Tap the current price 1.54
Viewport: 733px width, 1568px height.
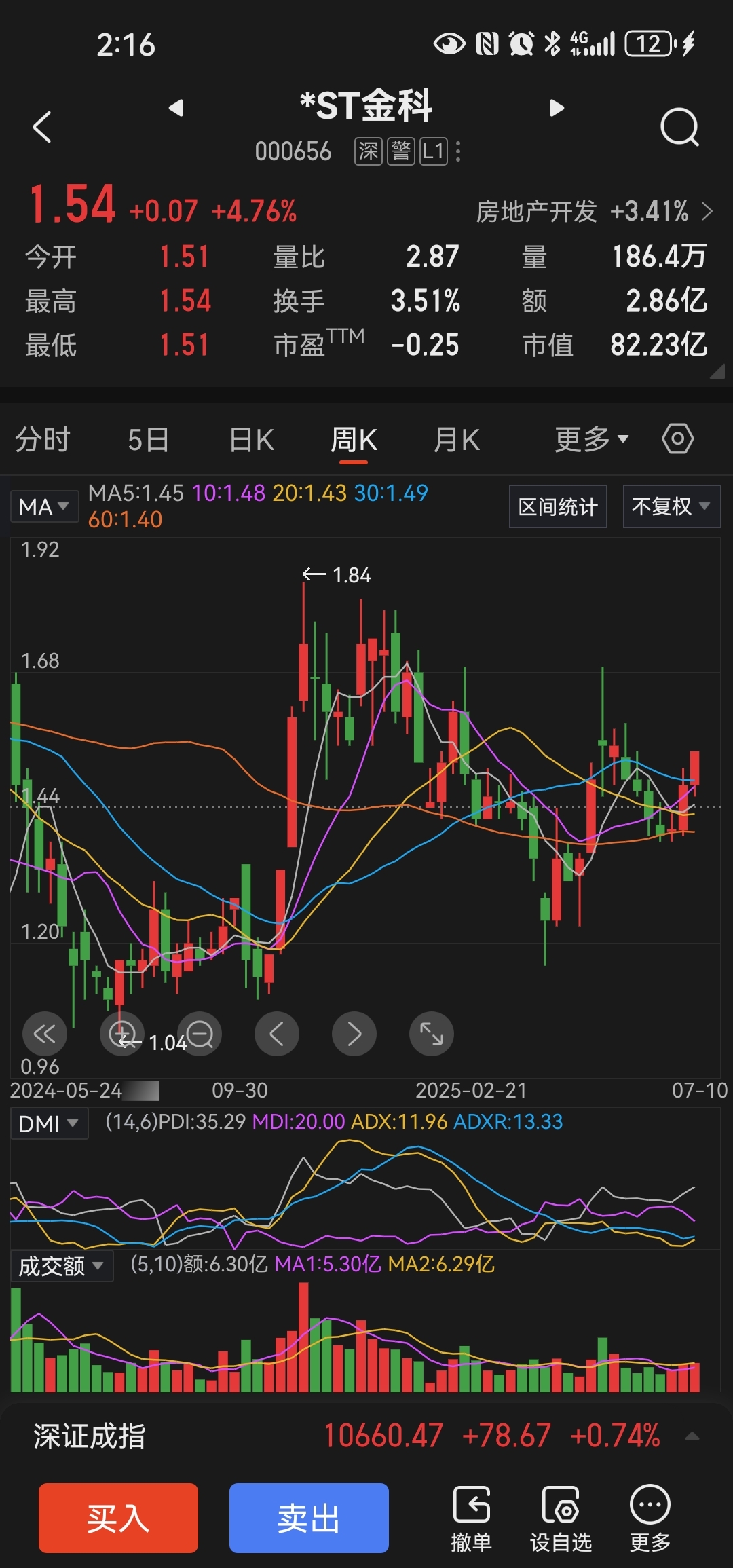pyautogui.click(x=72, y=205)
